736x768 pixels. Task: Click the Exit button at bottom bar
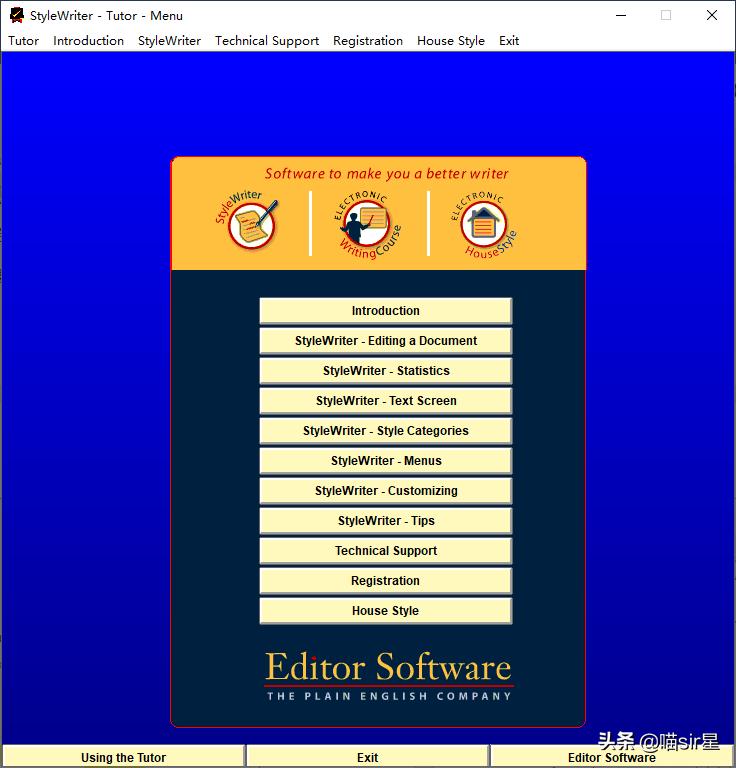367,757
